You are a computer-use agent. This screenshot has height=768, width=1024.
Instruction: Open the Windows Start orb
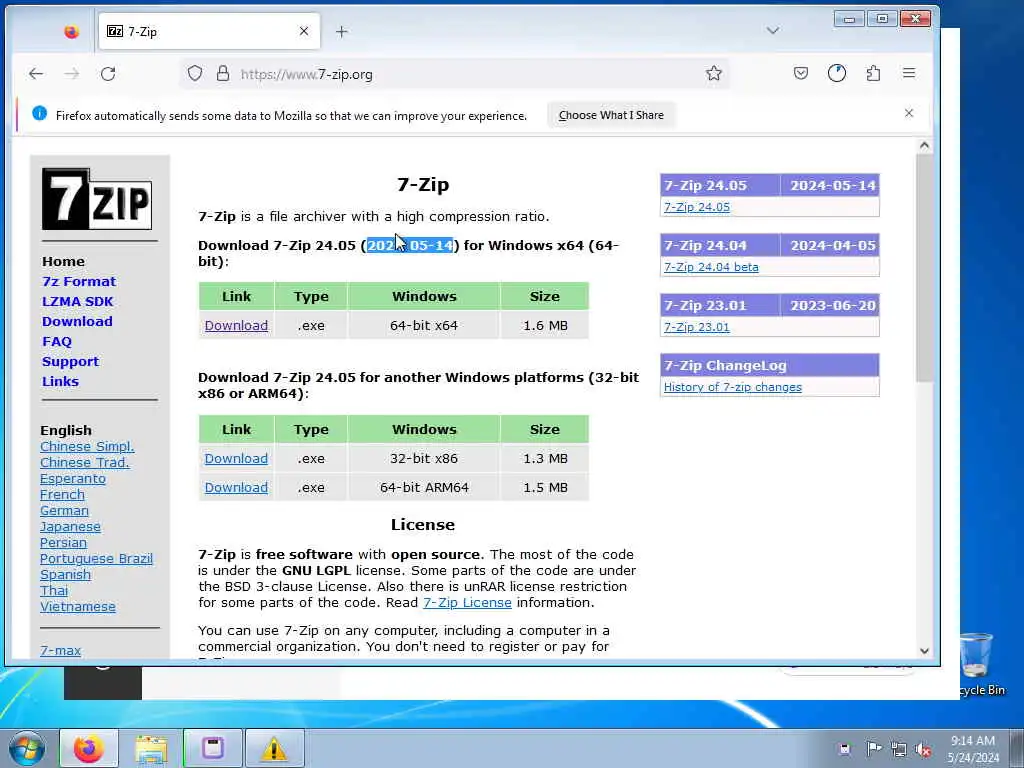(26, 748)
